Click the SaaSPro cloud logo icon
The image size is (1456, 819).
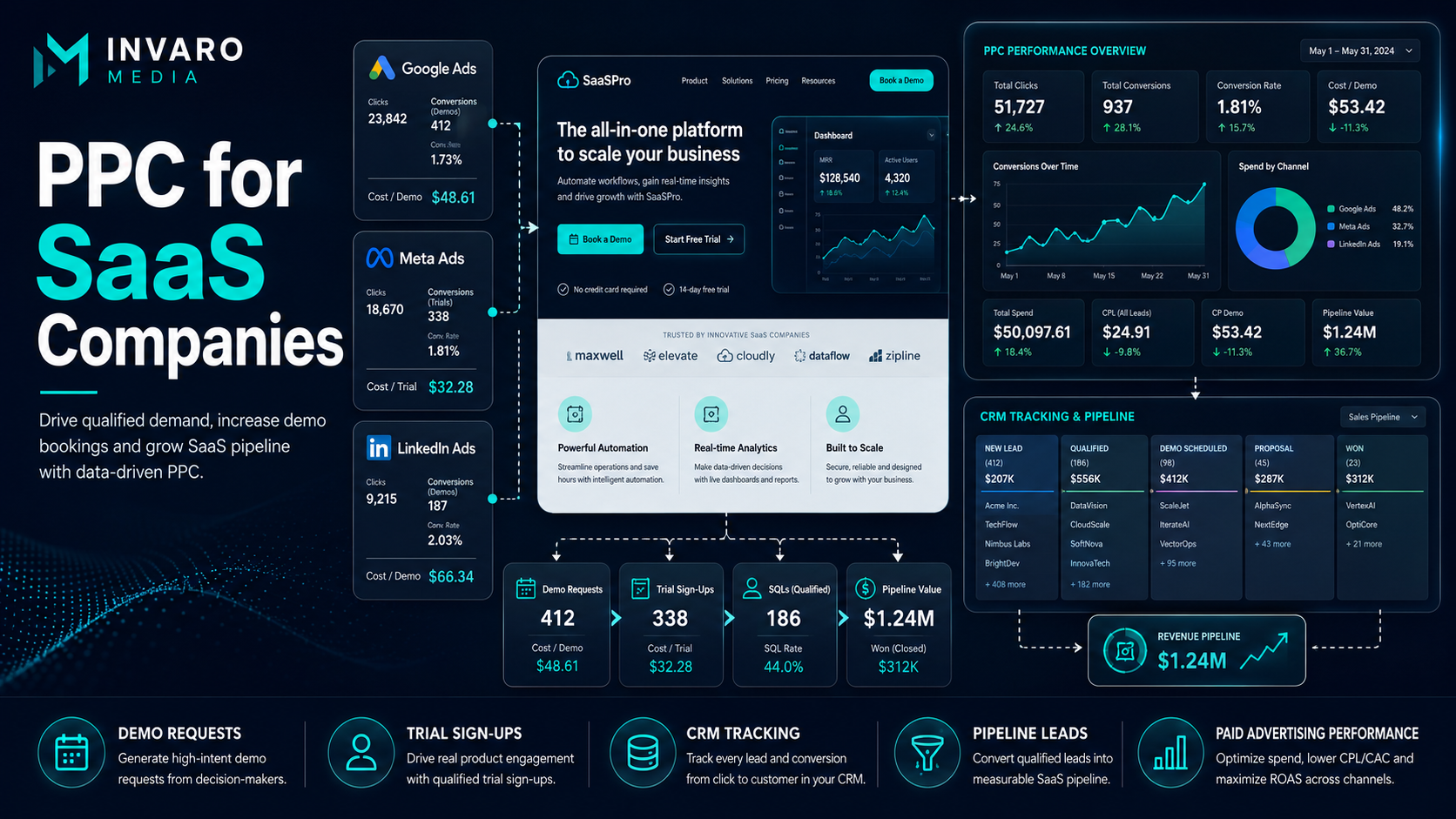pyautogui.click(x=567, y=80)
